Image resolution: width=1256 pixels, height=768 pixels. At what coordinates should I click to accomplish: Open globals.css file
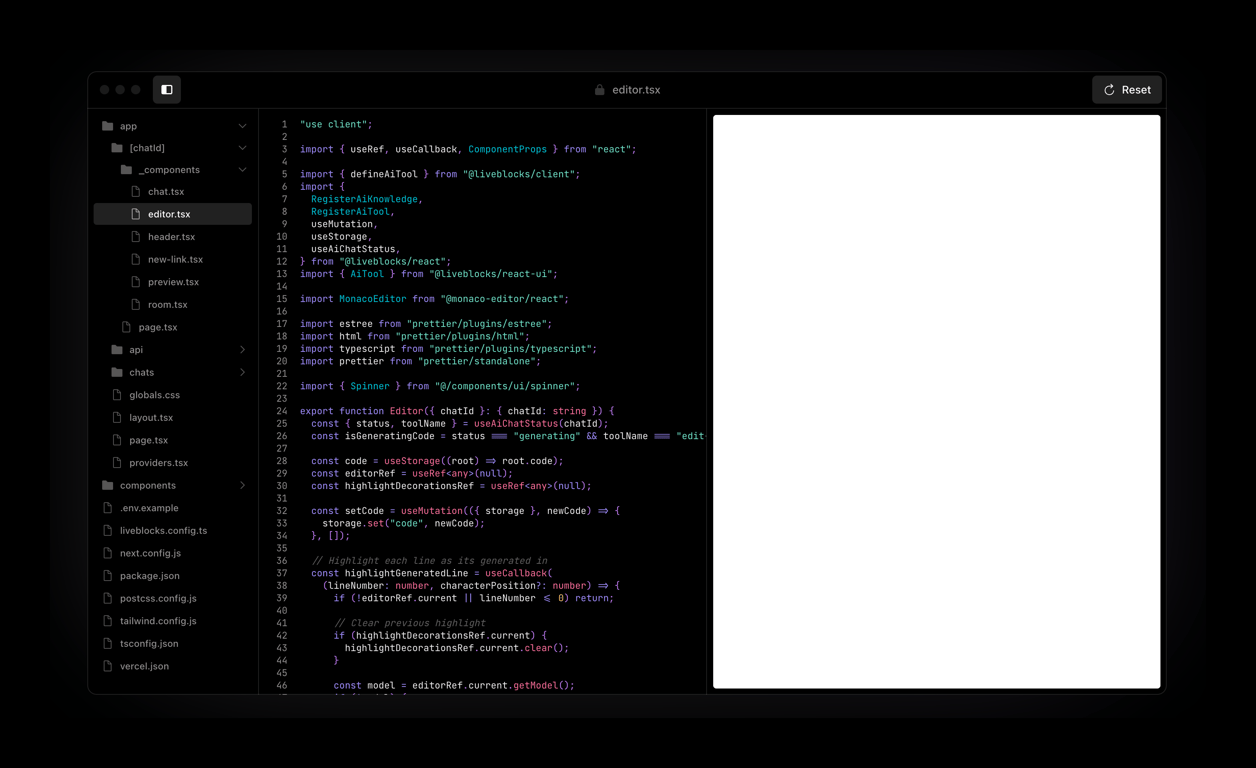173,395
